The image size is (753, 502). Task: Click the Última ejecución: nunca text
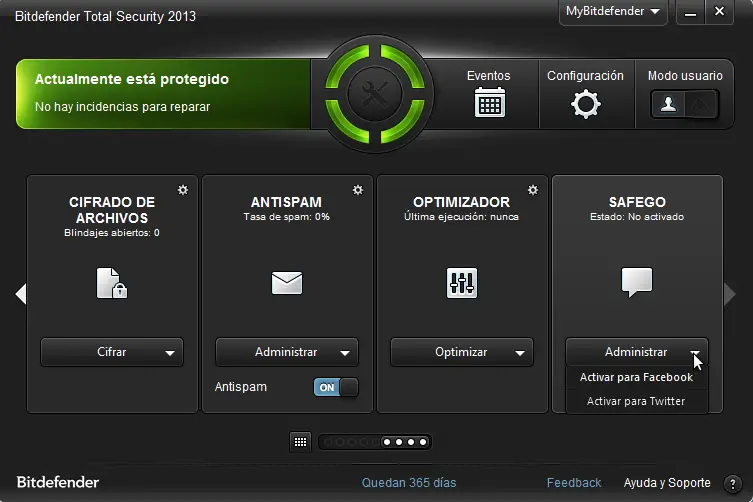pos(462,217)
